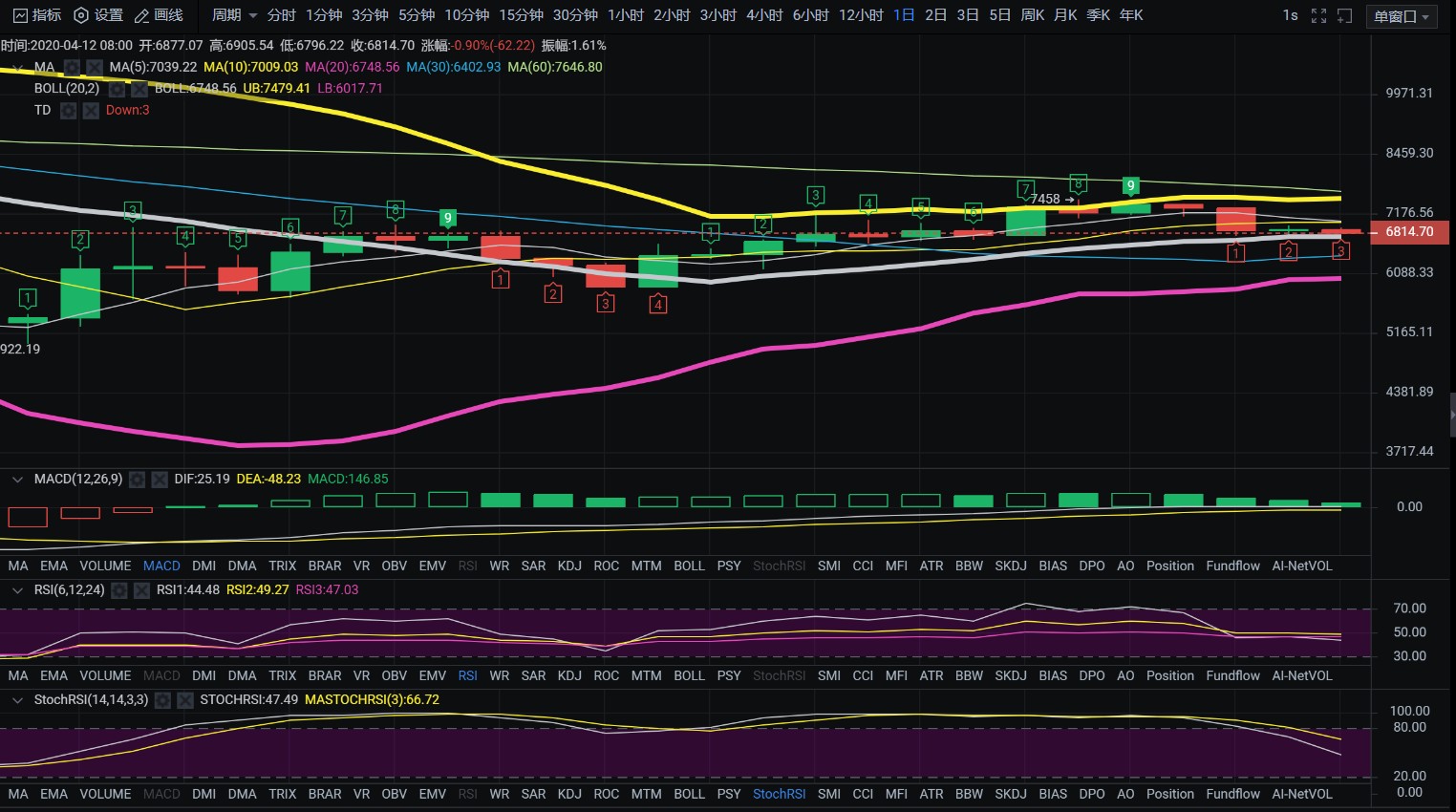The height and width of the screenshot is (812, 1456).
Task: Click the highlighted last price 6814.70 label
Action: [x=1409, y=231]
